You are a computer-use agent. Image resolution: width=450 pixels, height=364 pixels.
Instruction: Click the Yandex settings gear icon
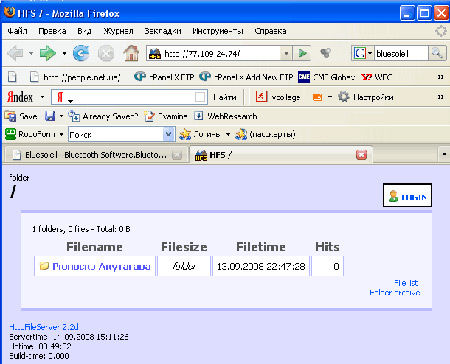343,97
